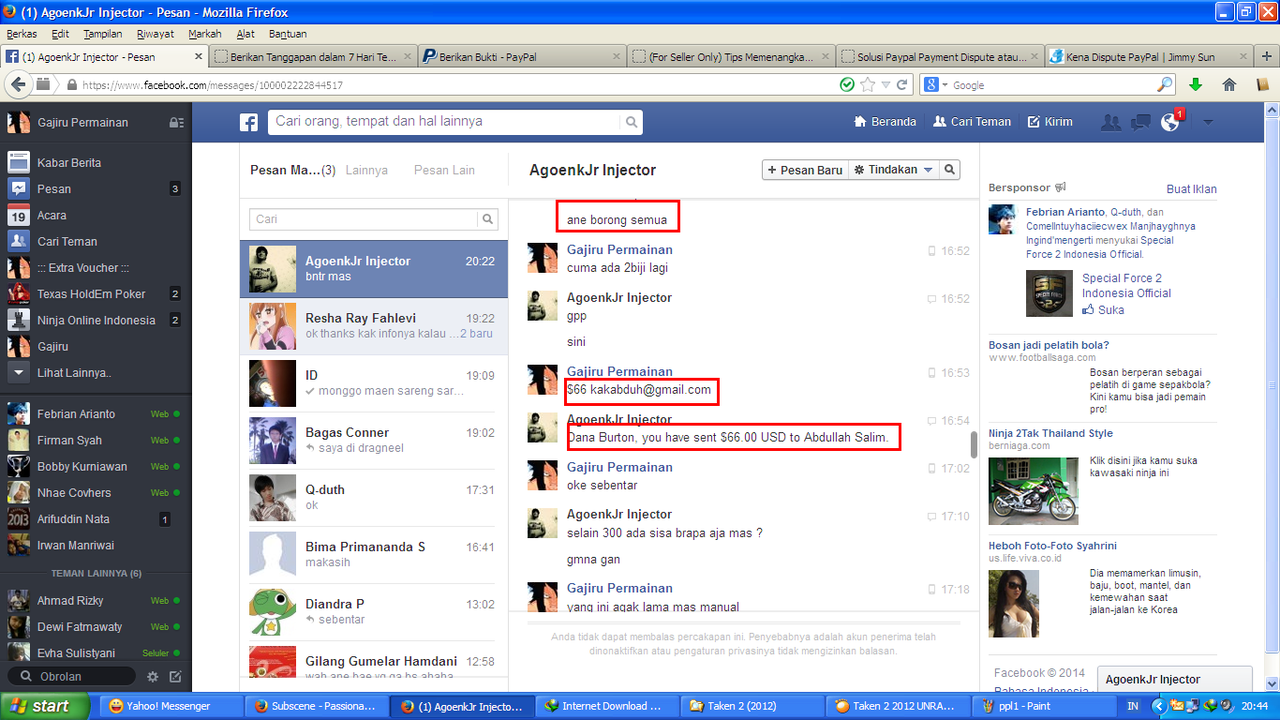Click Cari Teman in top bar
Viewport: 1280px width, 720px height.
click(972, 121)
